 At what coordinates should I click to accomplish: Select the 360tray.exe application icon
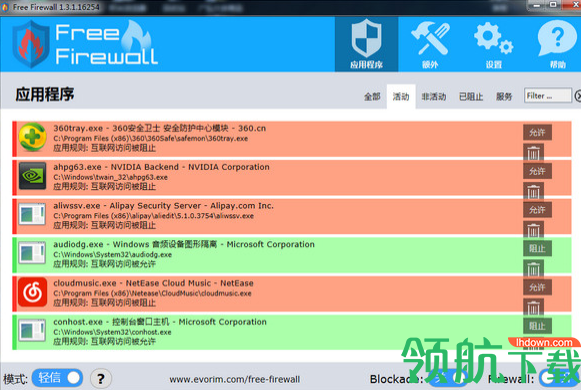[33, 137]
